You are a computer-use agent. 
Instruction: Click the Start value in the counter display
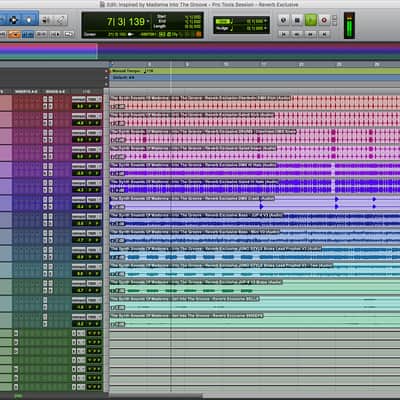(193, 17)
